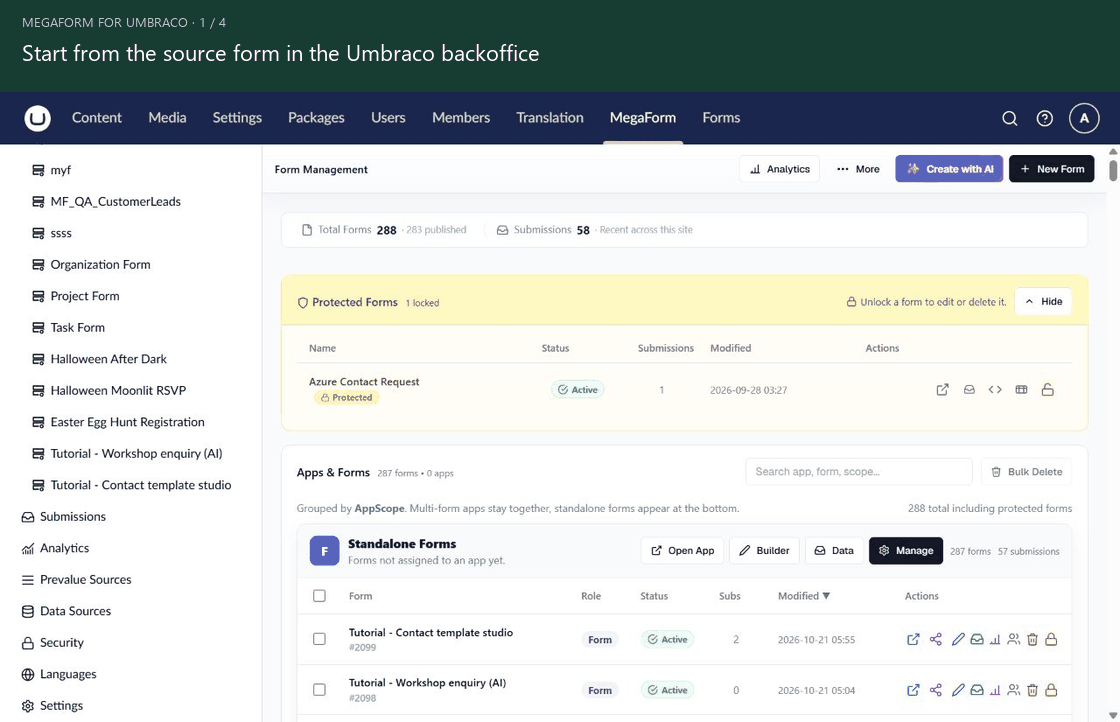Click the Data button
This screenshot has width=1120, height=722.
(834, 551)
